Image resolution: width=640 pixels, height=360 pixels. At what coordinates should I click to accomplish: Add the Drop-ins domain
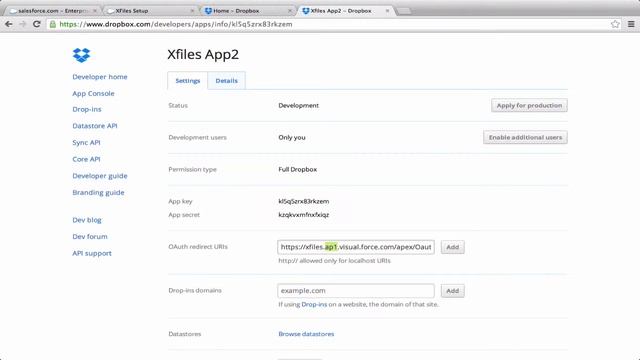(452, 291)
